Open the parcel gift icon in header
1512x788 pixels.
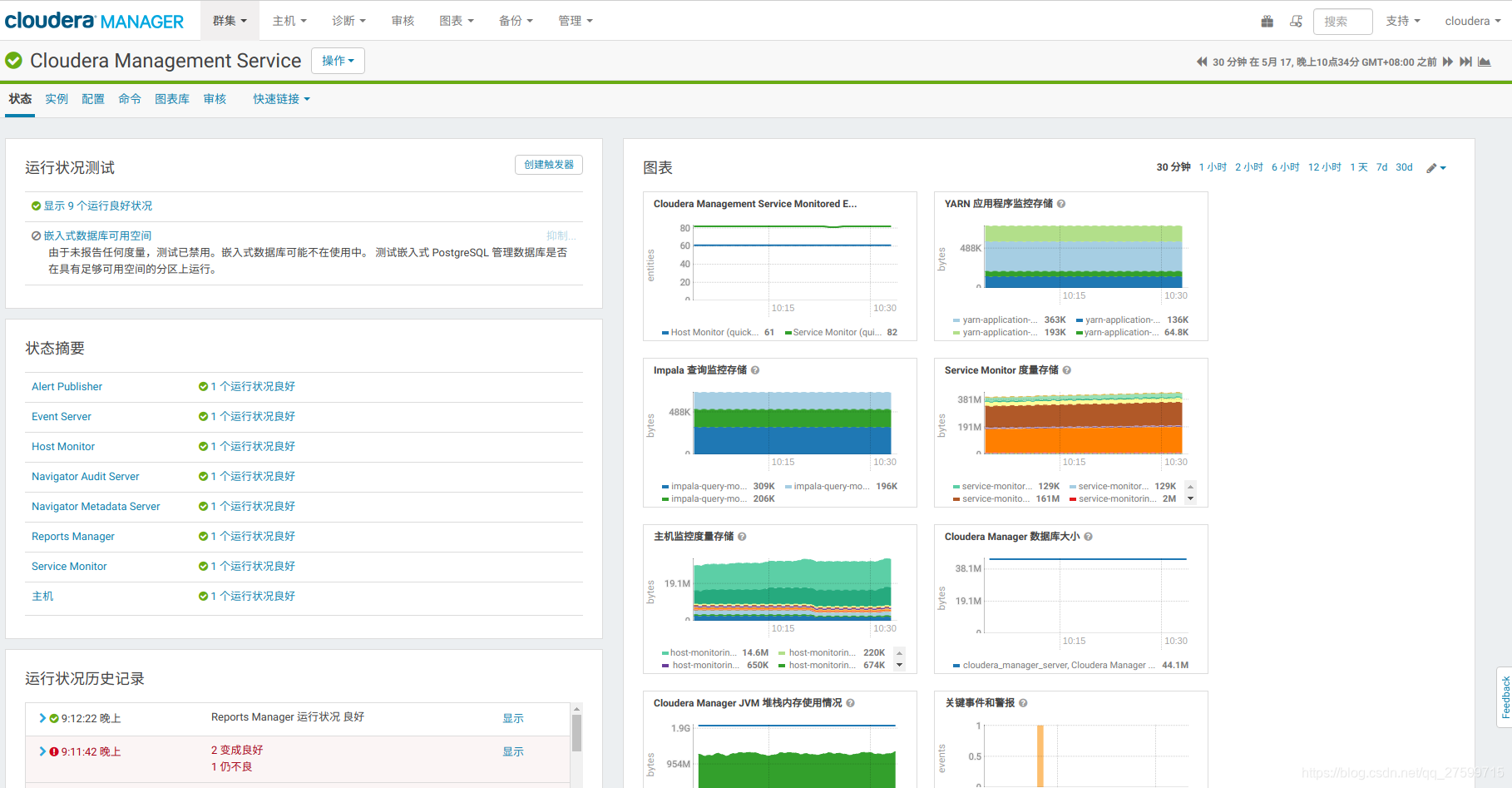pos(1267,21)
